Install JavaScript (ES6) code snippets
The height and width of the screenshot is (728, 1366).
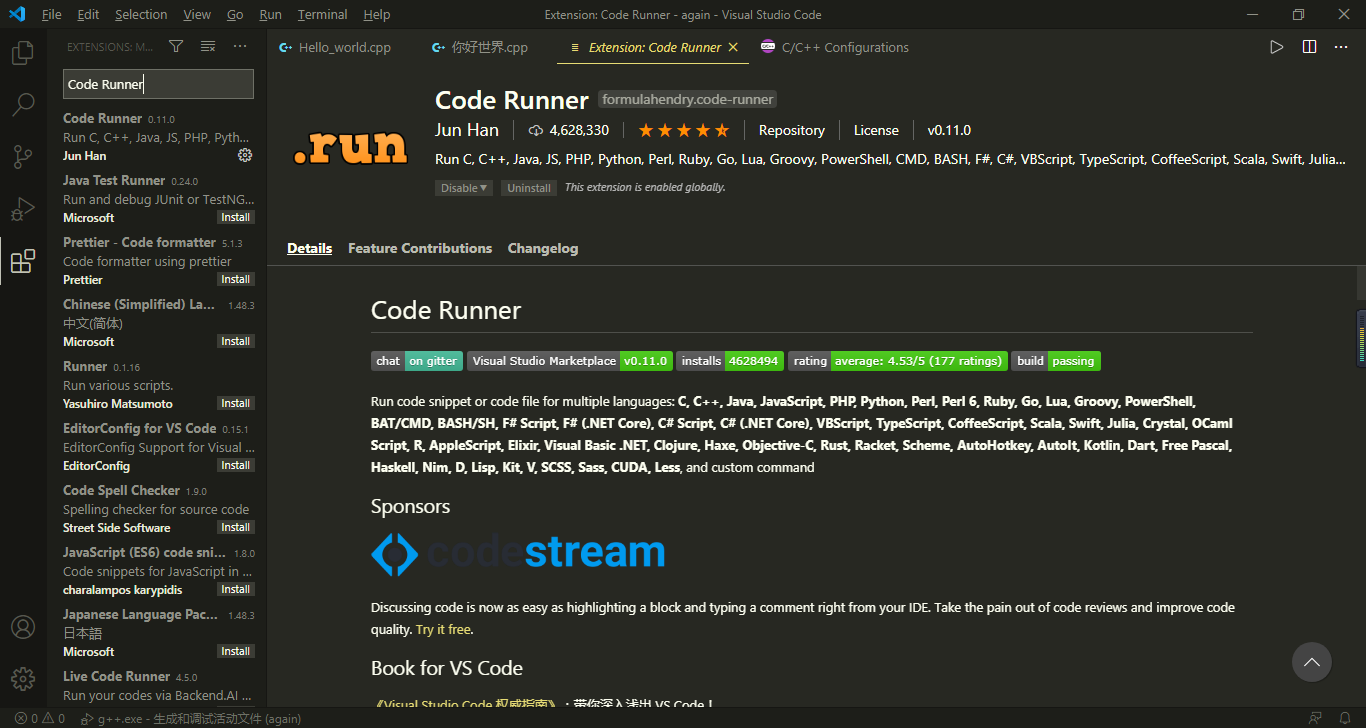(x=236, y=589)
